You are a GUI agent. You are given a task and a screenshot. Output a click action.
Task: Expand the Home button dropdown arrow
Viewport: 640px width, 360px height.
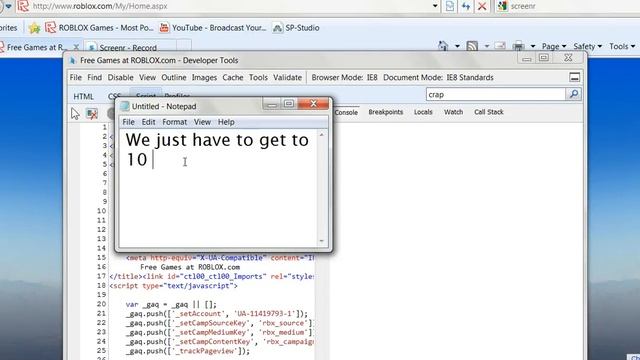pos(457,46)
